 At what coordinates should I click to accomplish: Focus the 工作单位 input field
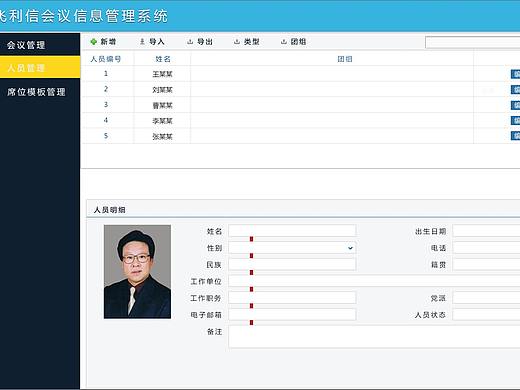(374, 281)
